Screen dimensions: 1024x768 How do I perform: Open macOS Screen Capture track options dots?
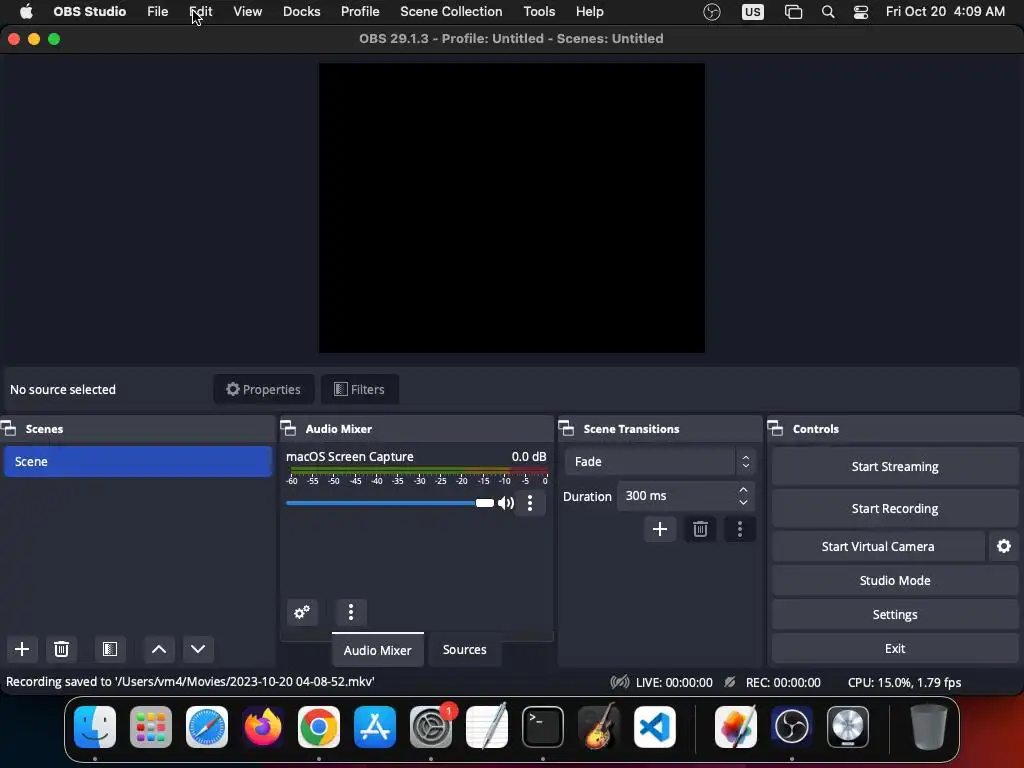pos(530,503)
